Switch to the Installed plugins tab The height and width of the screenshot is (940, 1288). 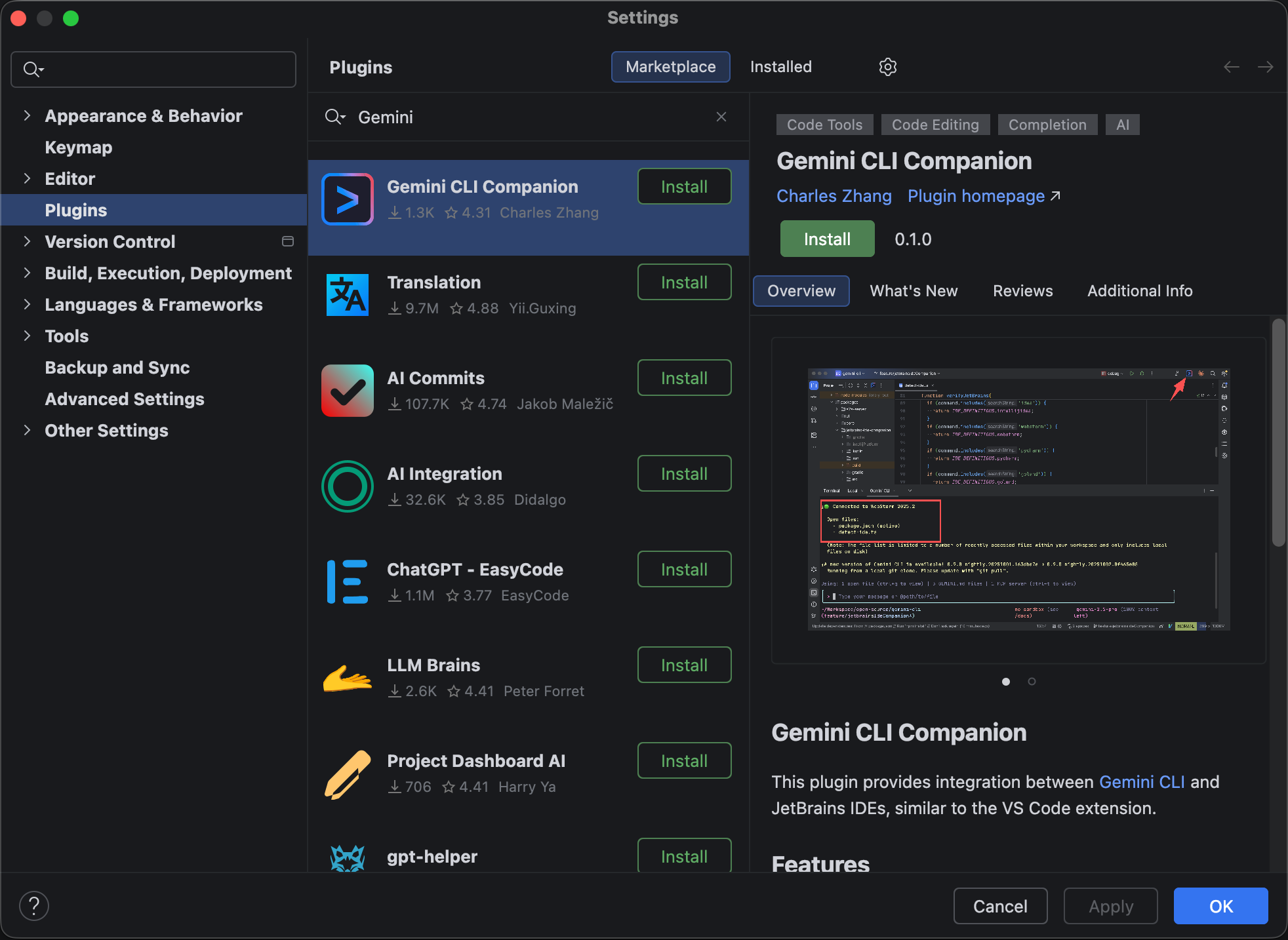click(780, 67)
